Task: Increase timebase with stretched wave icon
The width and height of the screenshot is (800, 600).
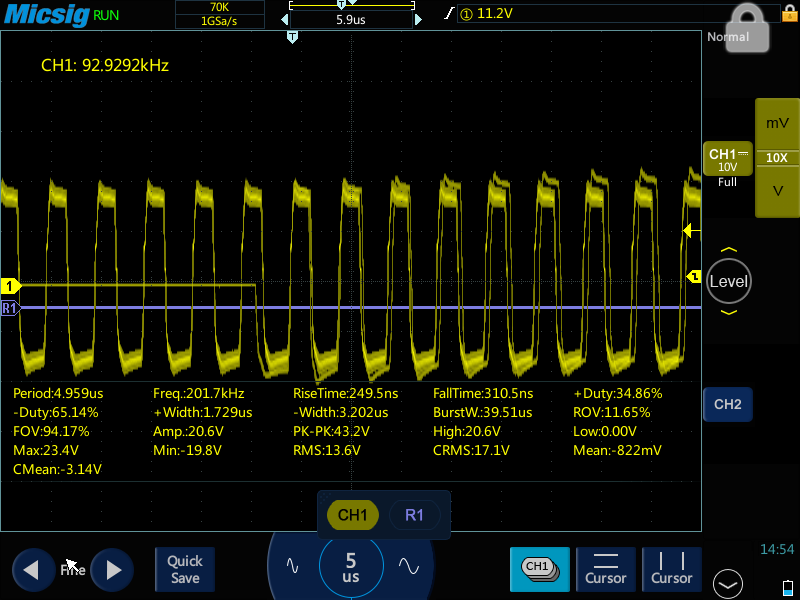Action: click(409, 566)
